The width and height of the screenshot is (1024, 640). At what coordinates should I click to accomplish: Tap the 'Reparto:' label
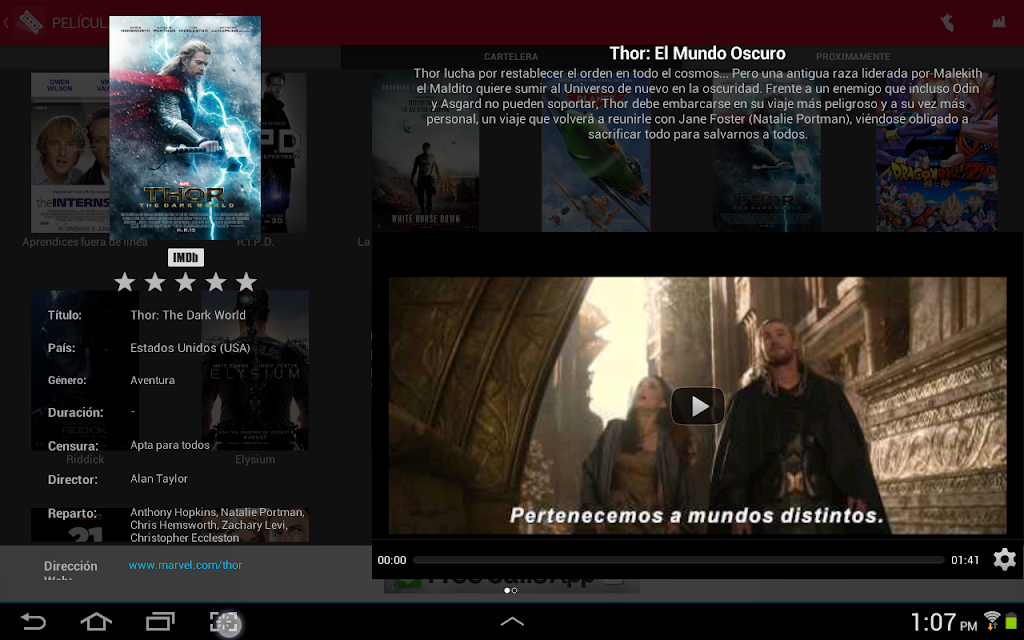pos(72,513)
